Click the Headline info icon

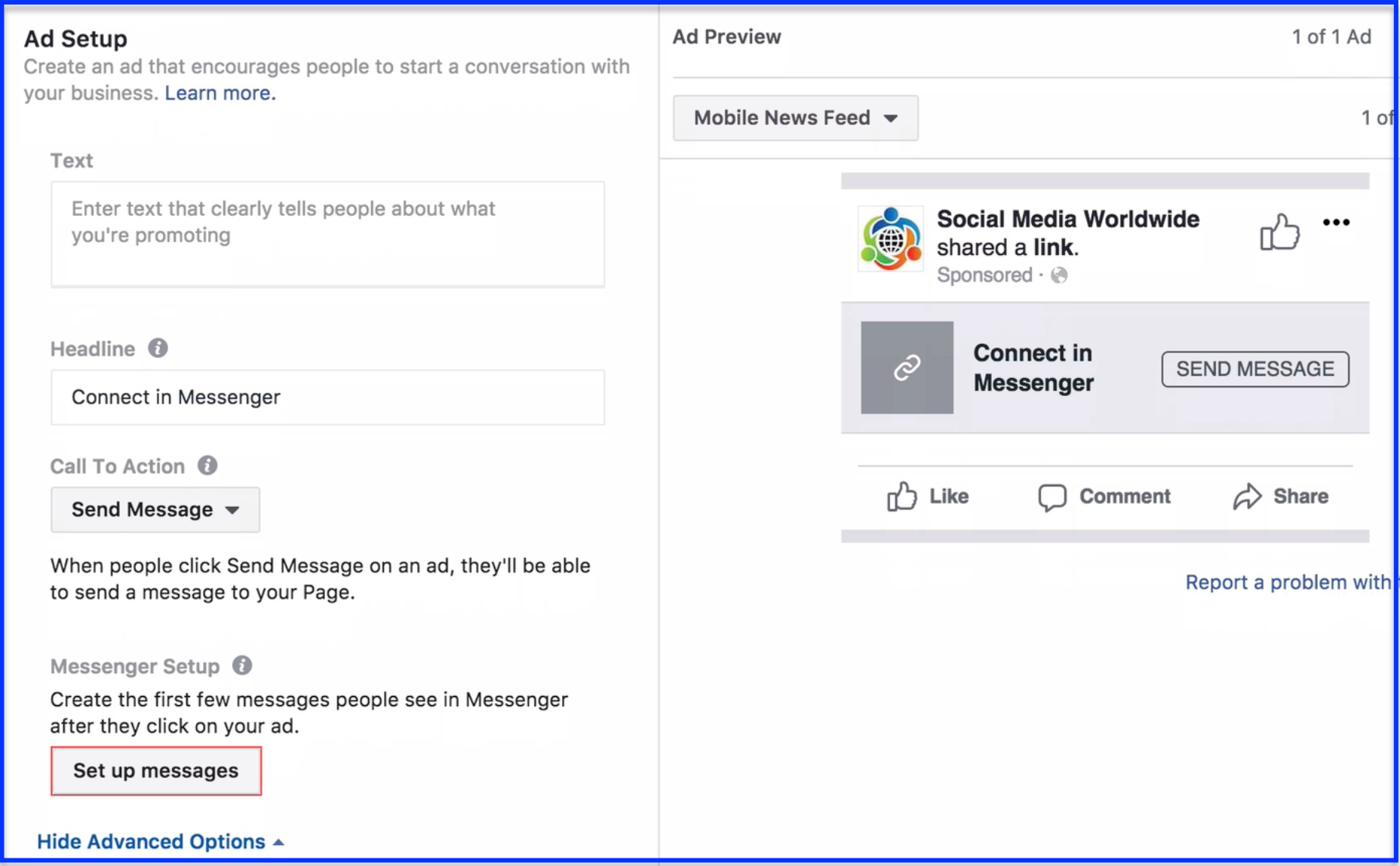158,349
